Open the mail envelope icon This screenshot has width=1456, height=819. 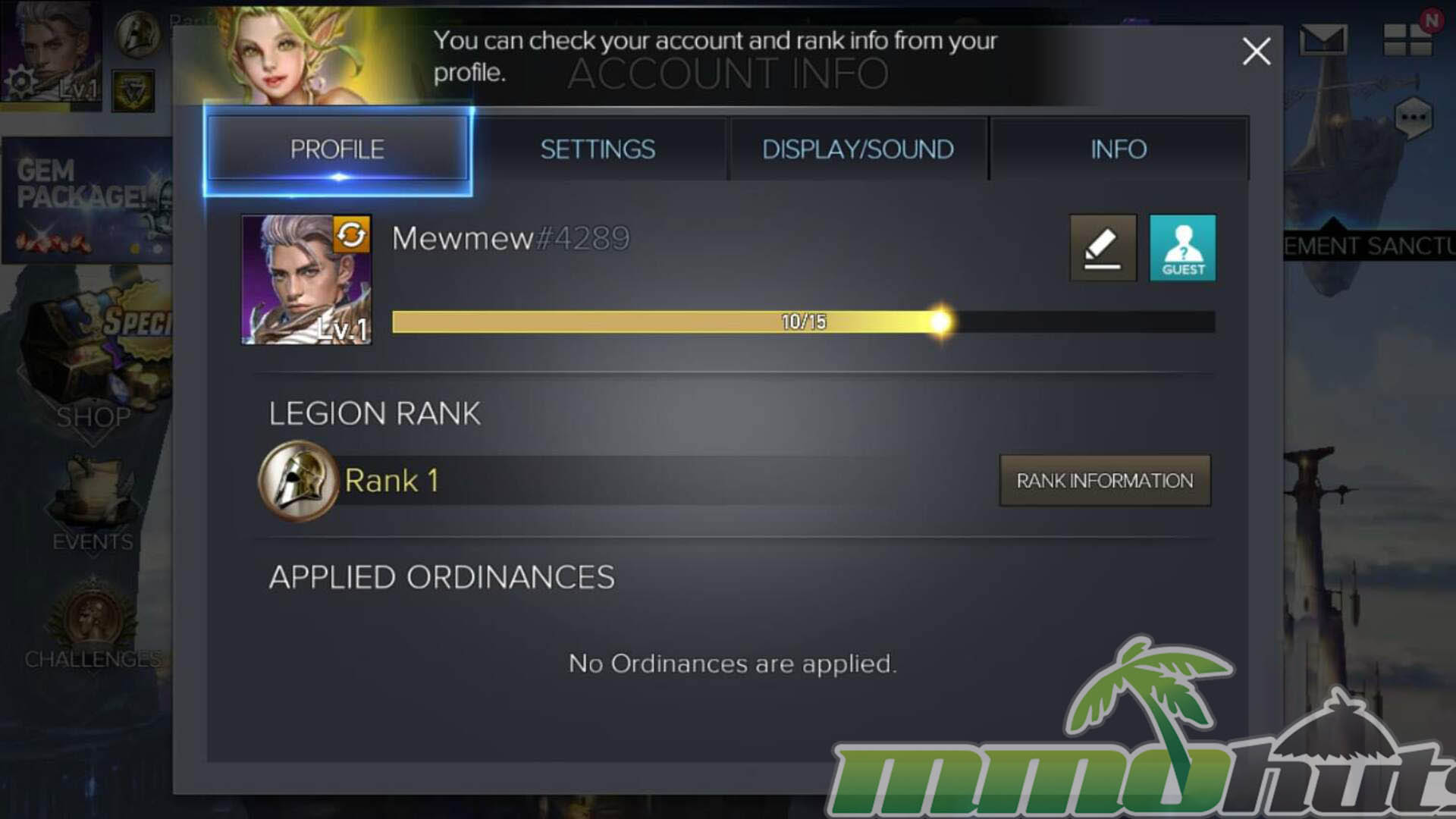(x=1323, y=39)
